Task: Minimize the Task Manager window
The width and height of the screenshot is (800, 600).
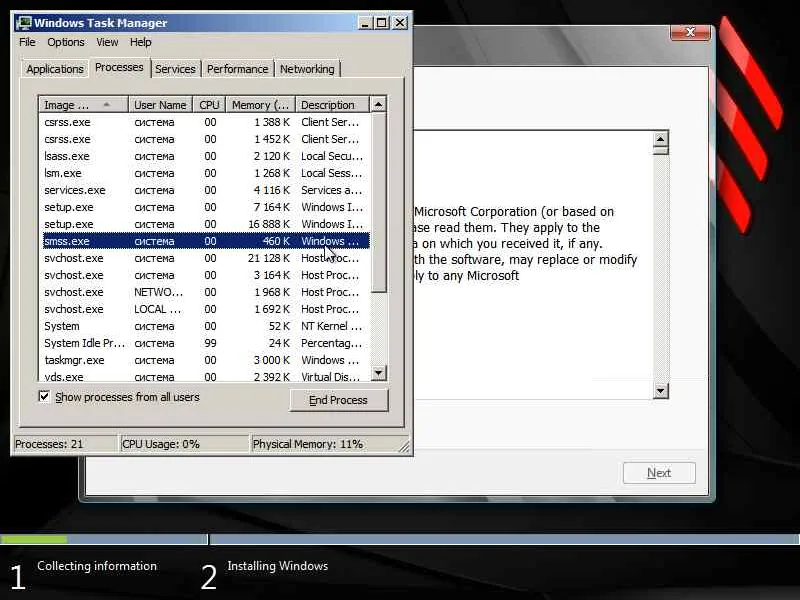Action: click(365, 23)
